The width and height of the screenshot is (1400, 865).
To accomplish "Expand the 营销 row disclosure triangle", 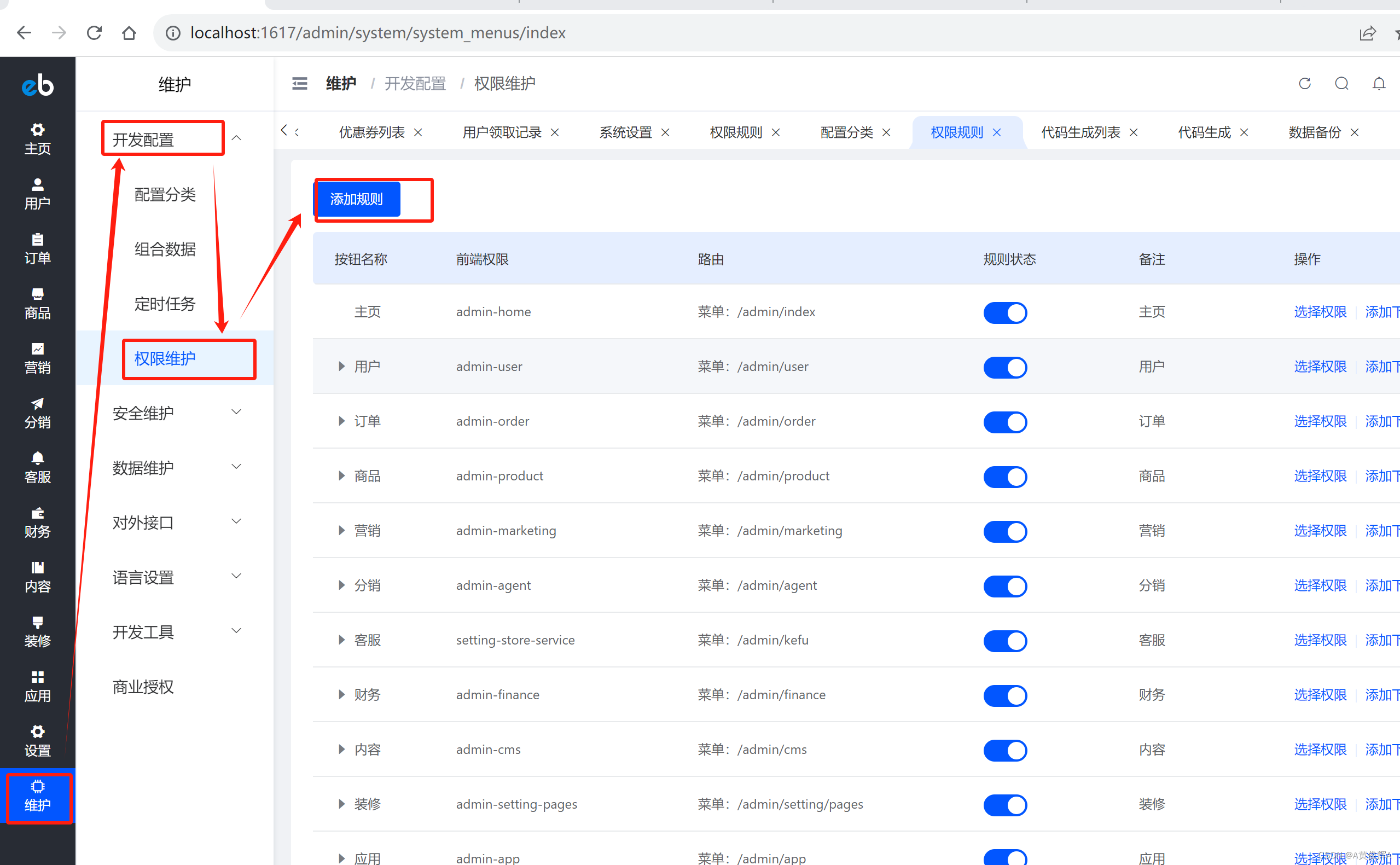I will 341,530.
